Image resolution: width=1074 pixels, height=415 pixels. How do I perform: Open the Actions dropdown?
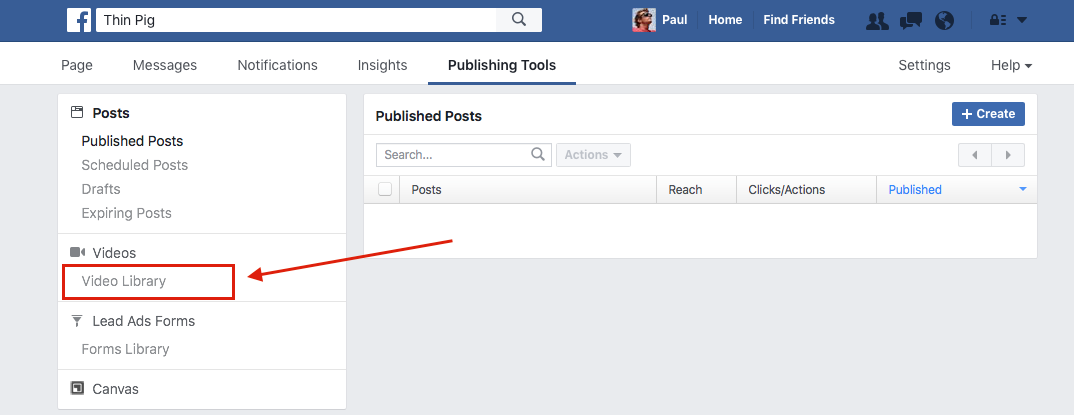point(593,155)
